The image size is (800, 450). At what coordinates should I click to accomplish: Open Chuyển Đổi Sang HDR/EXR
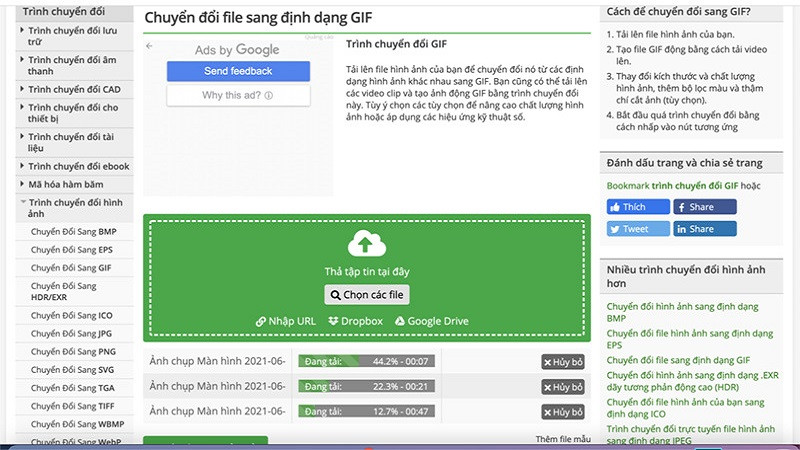point(63,291)
